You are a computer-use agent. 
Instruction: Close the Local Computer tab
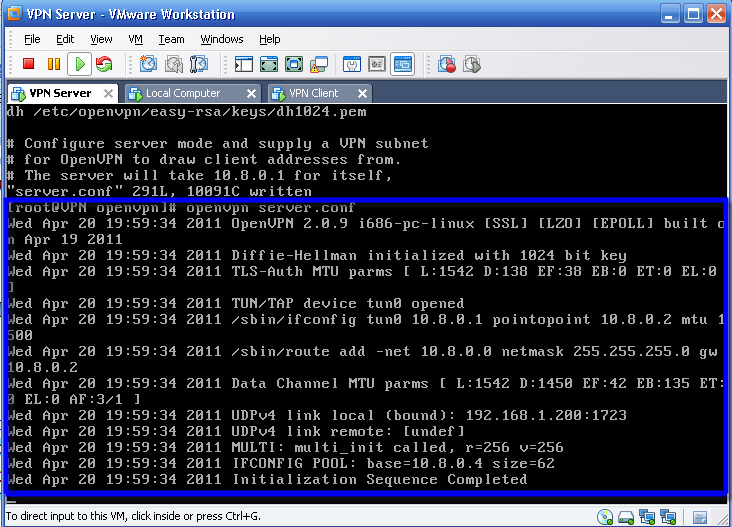(x=251, y=93)
